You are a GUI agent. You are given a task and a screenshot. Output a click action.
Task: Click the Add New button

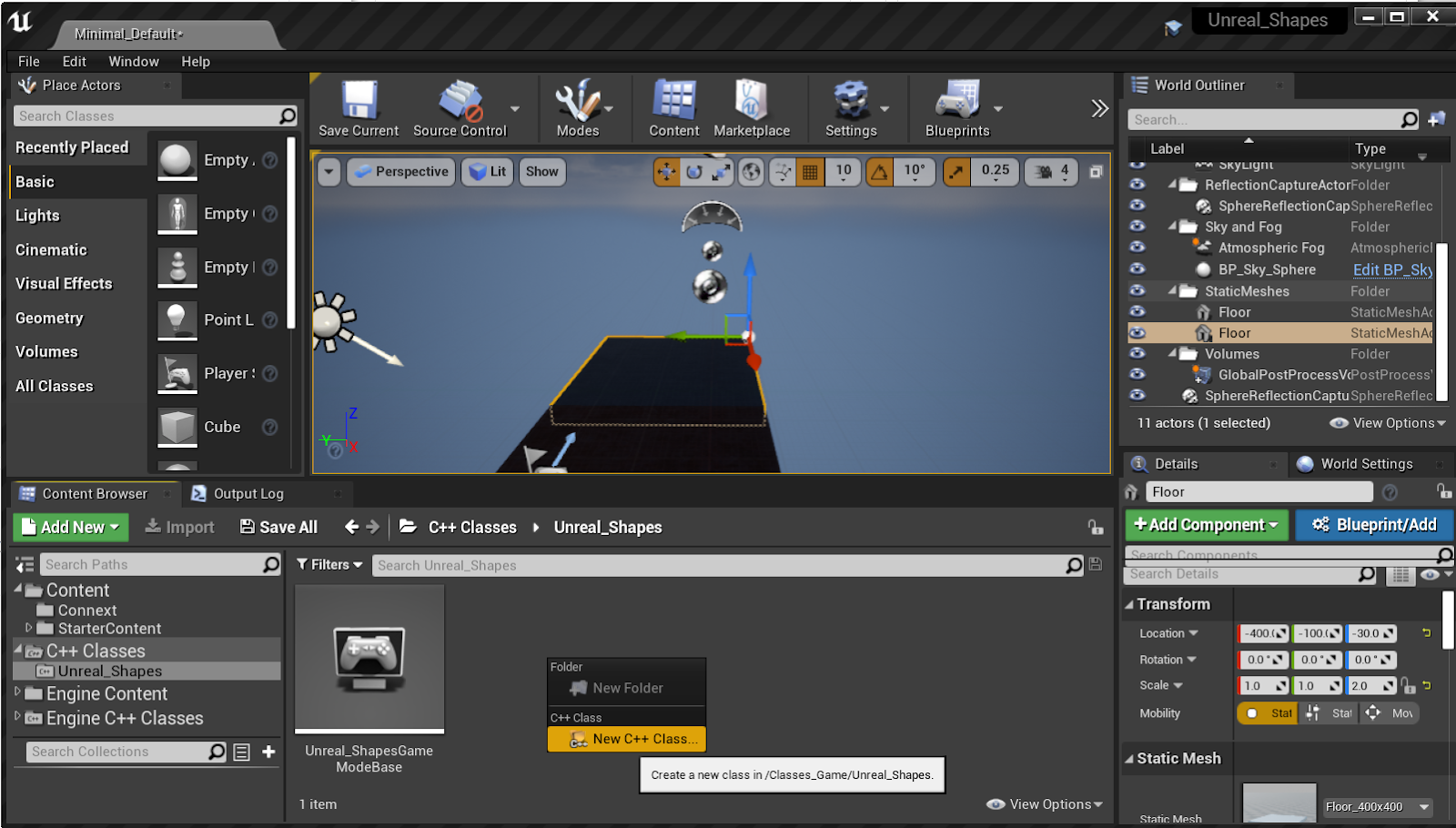coord(71,527)
